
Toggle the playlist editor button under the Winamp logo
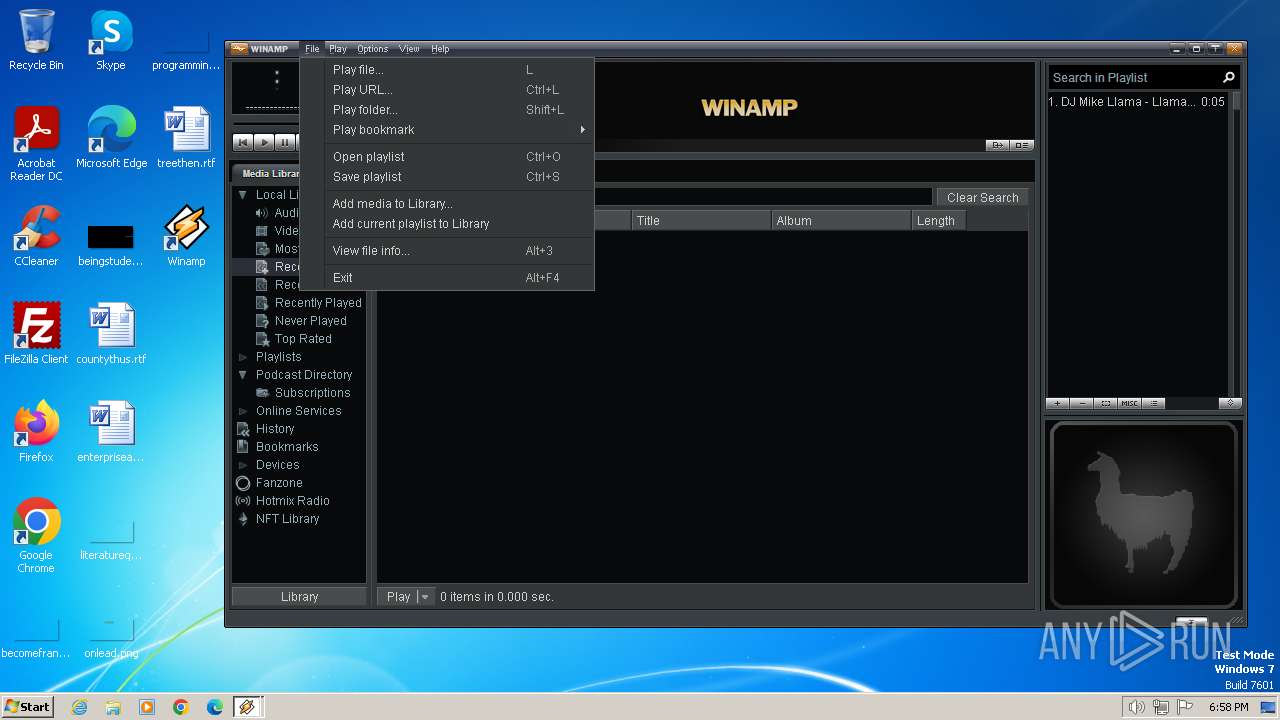(x=1021, y=145)
